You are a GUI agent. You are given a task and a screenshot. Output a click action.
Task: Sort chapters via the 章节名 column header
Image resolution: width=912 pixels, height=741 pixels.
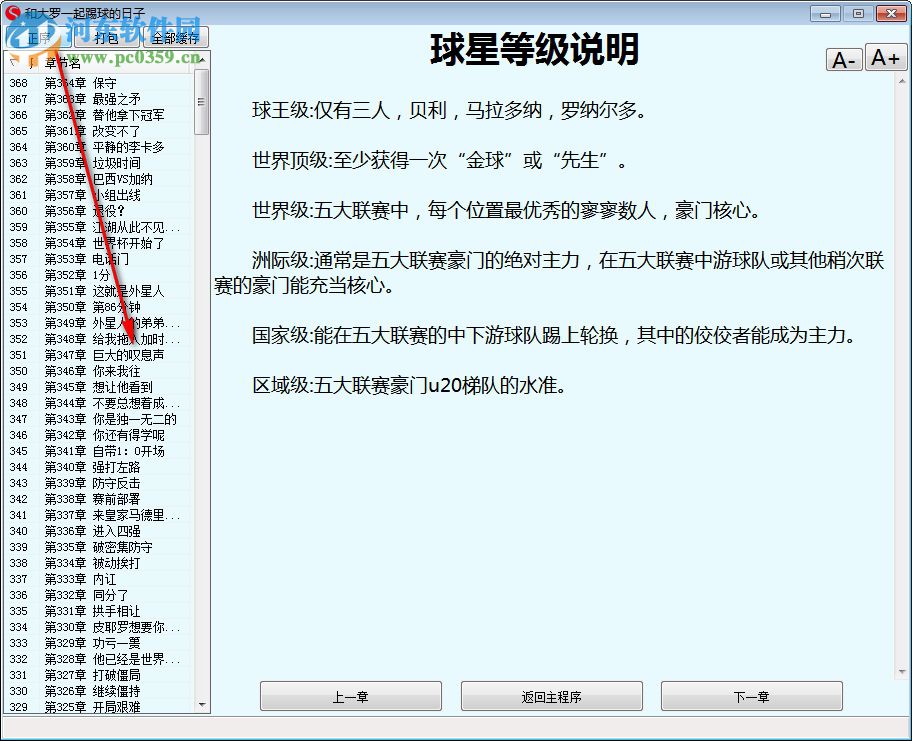click(x=60, y=62)
